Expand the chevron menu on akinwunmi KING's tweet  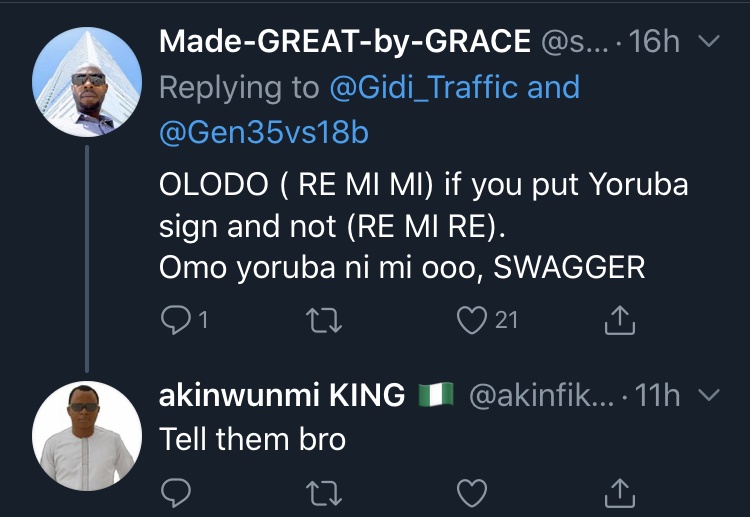709,397
